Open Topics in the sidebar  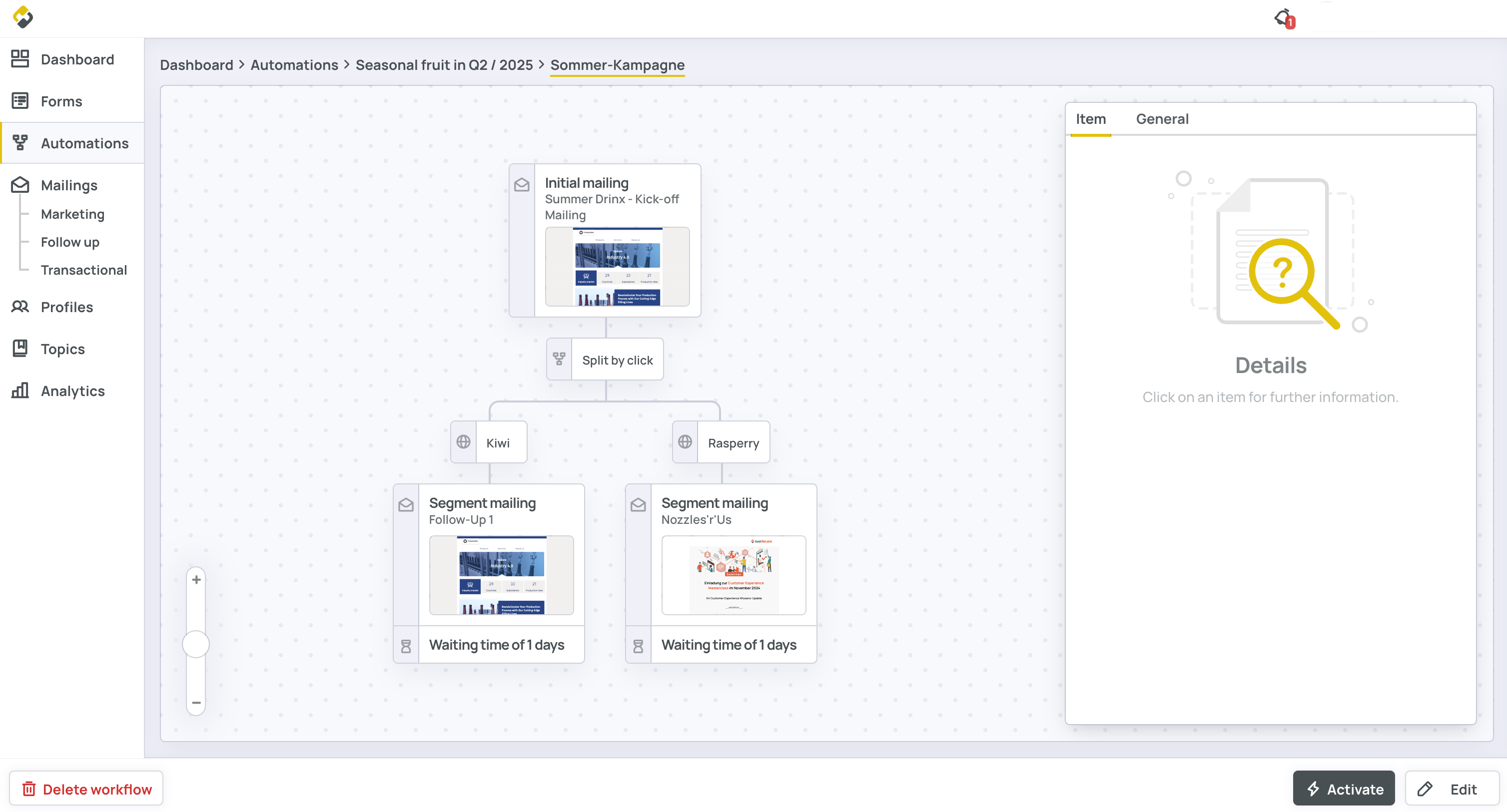point(62,349)
